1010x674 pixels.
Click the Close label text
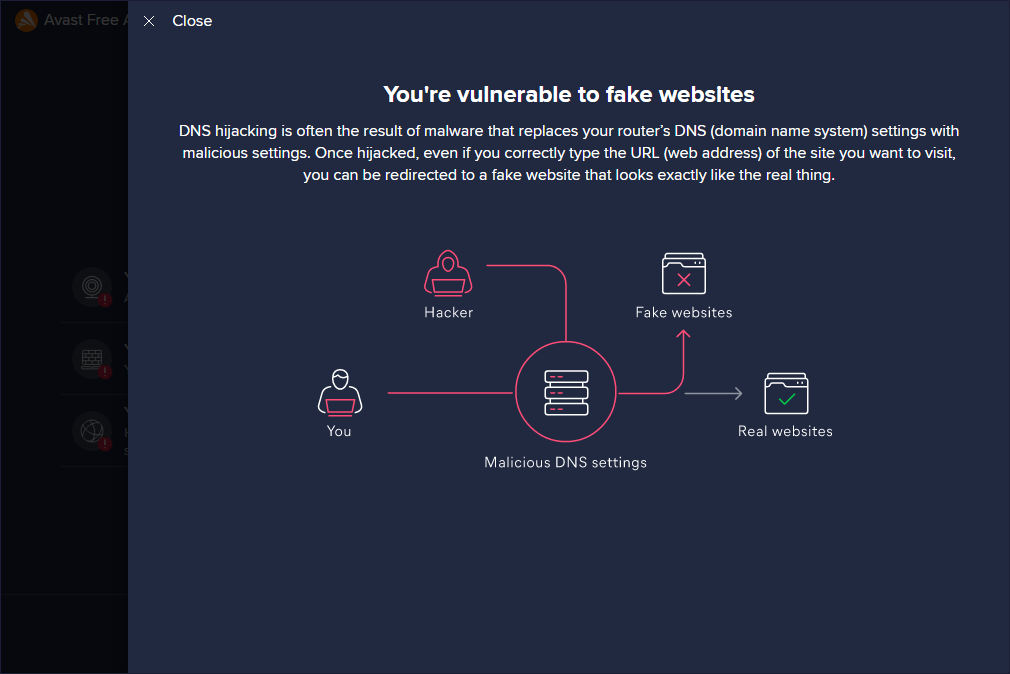(192, 21)
